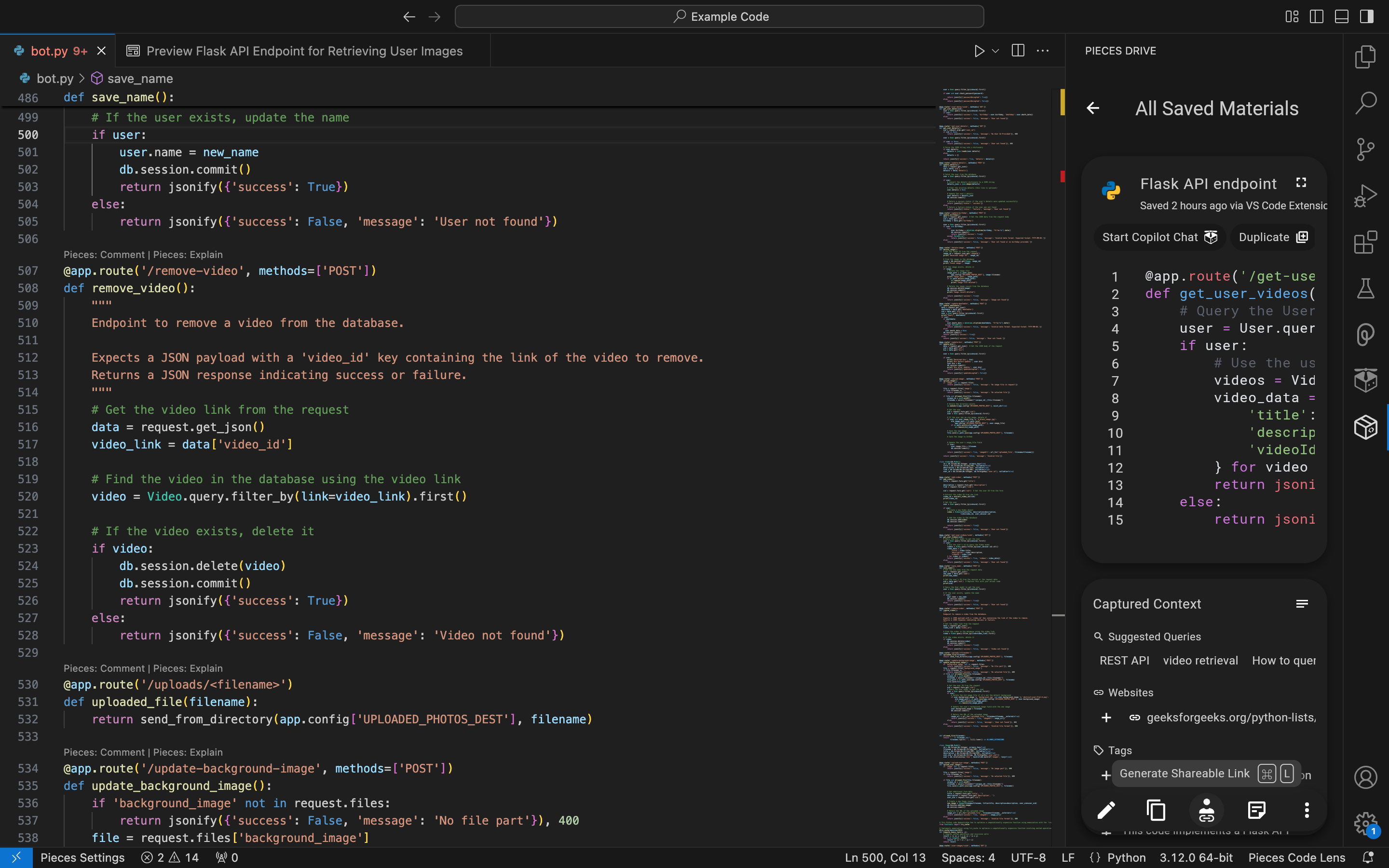Open the Run and Debug view icon

pyautogui.click(x=1365, y=196)
